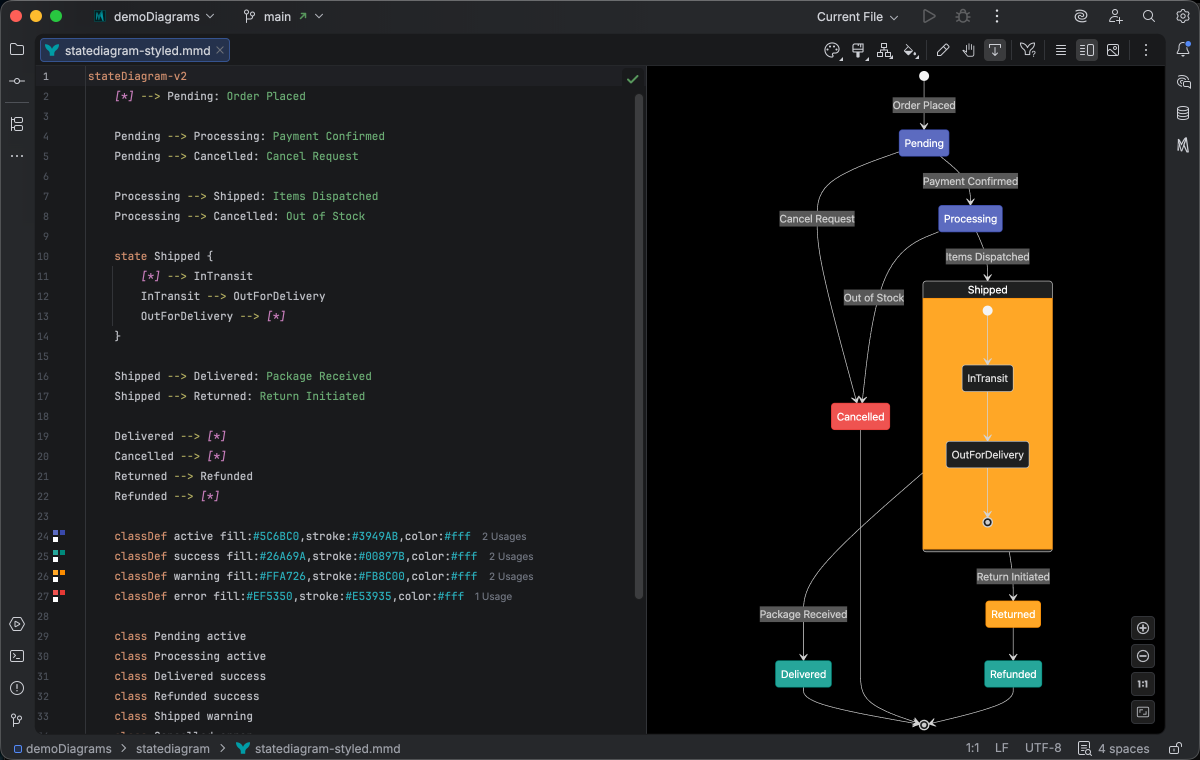Open the Git version control tool window
Viewport: 1200px width, 760px height.
coord(17,720)
